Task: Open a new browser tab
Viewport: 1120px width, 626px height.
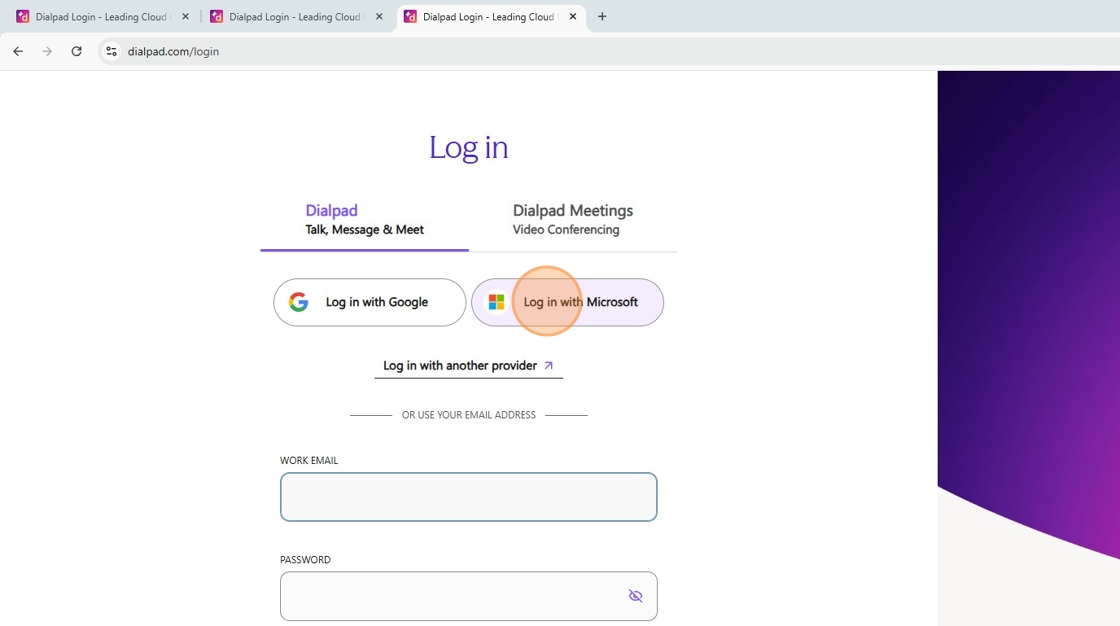Action: point(602,16)
